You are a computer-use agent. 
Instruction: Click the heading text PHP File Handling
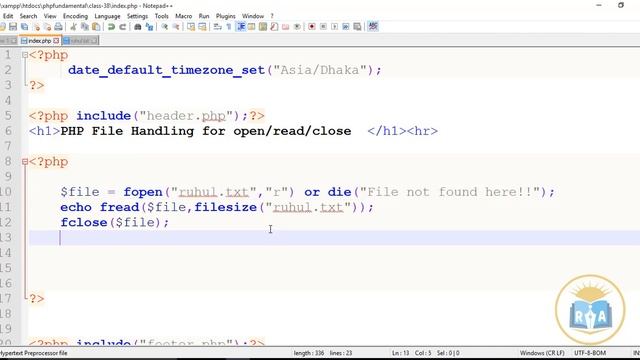point(127,131)
